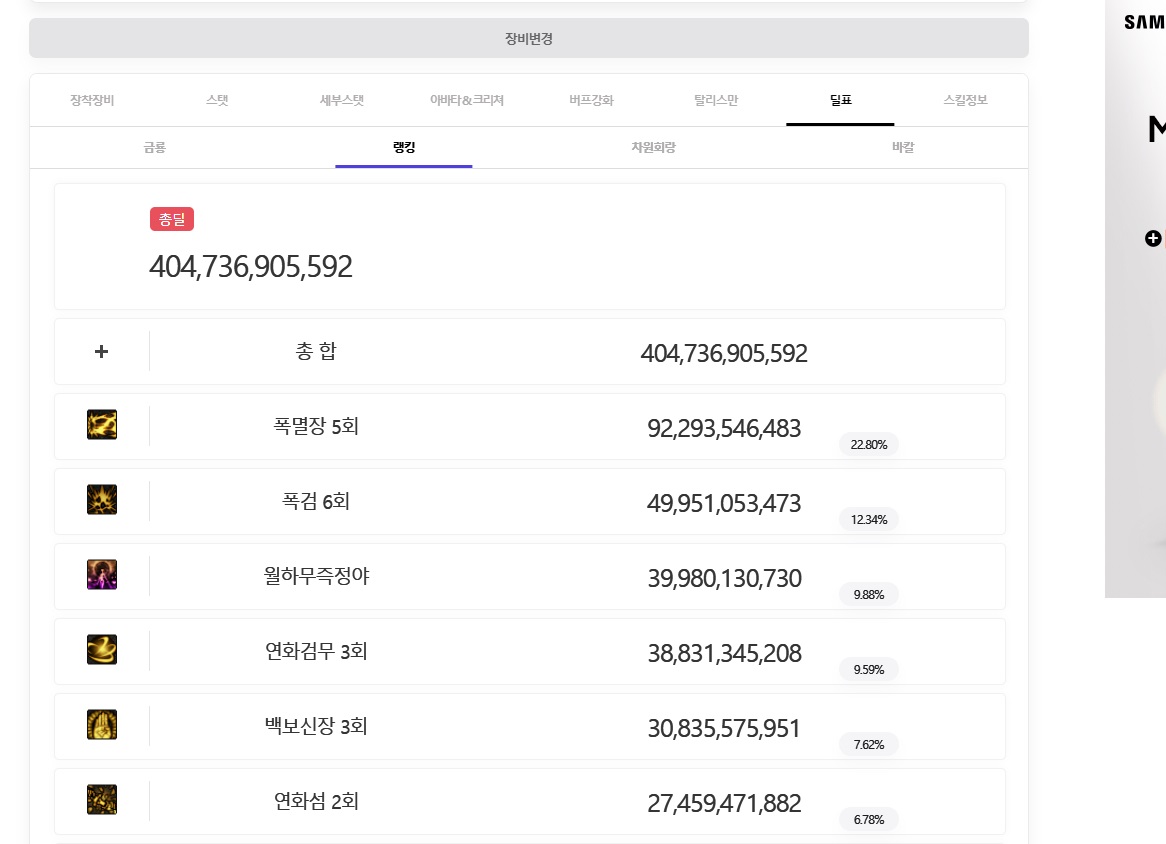Image resolution: width=1166 pixels, height=844 pixels.
Task: Select the 금룡 sub-tab
Action: (154, 148)
